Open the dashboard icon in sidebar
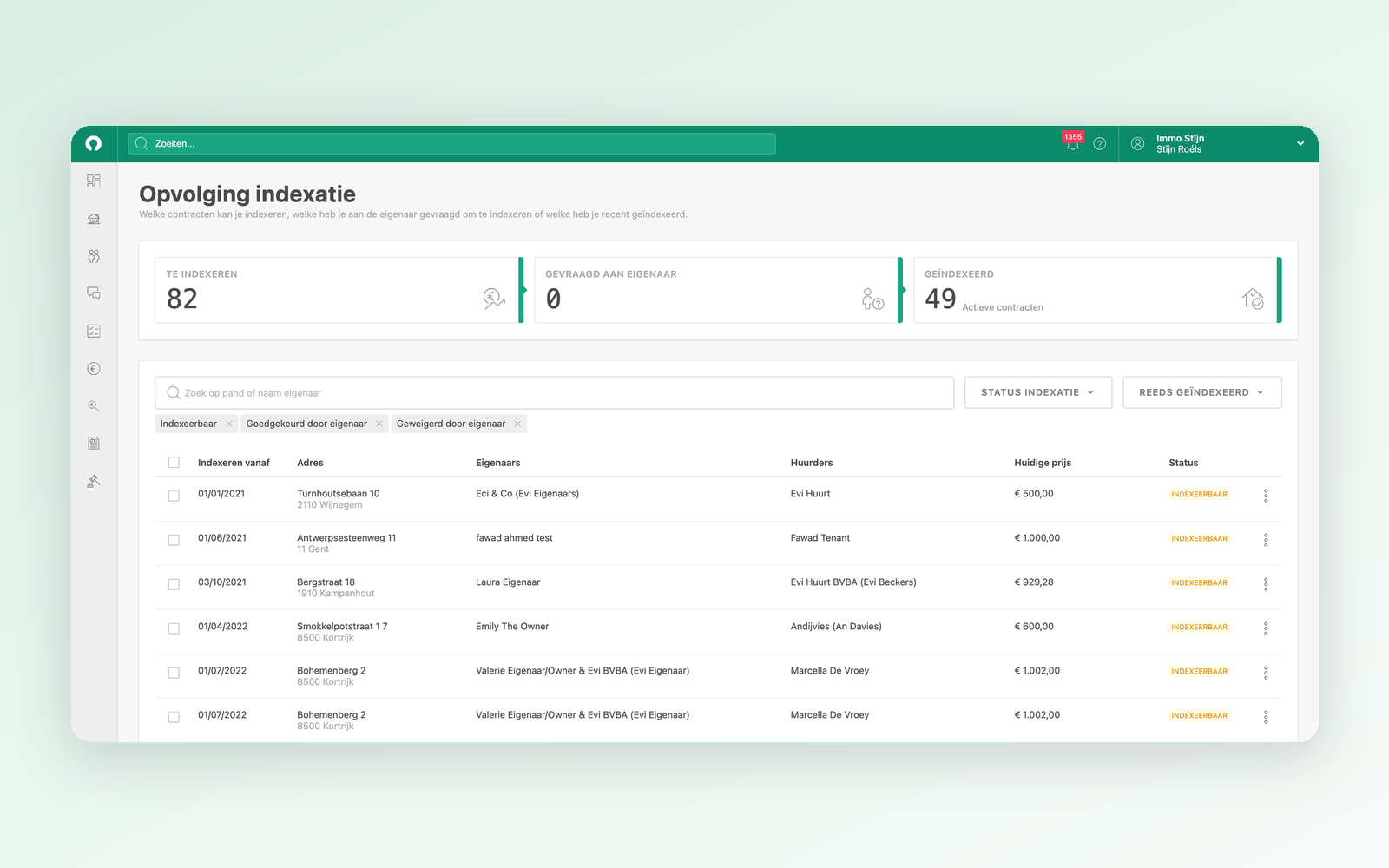Viewport: 1389px width, 868px height. click(x=94, y=181)
